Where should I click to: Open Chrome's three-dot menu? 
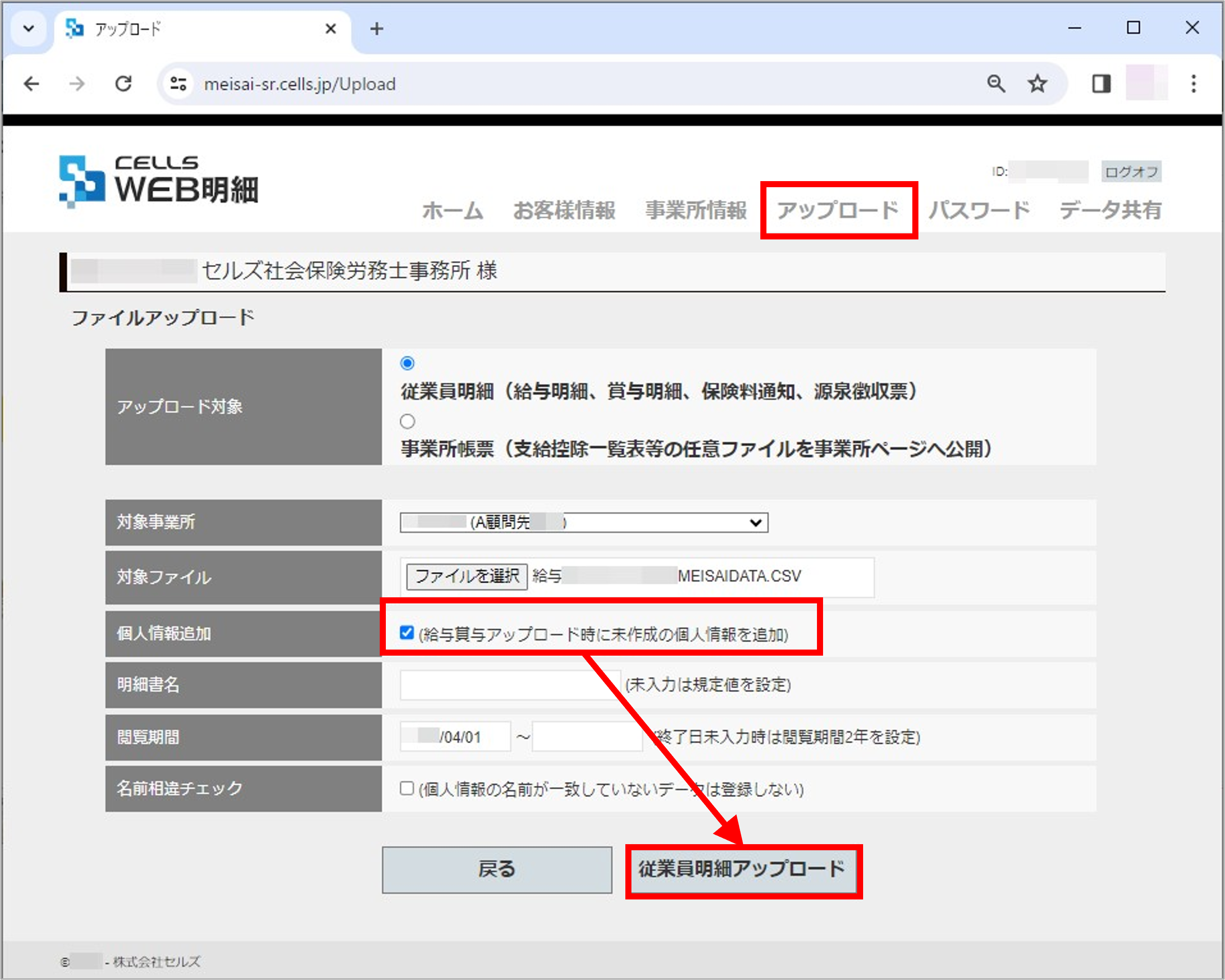(x=1193, y=84)
